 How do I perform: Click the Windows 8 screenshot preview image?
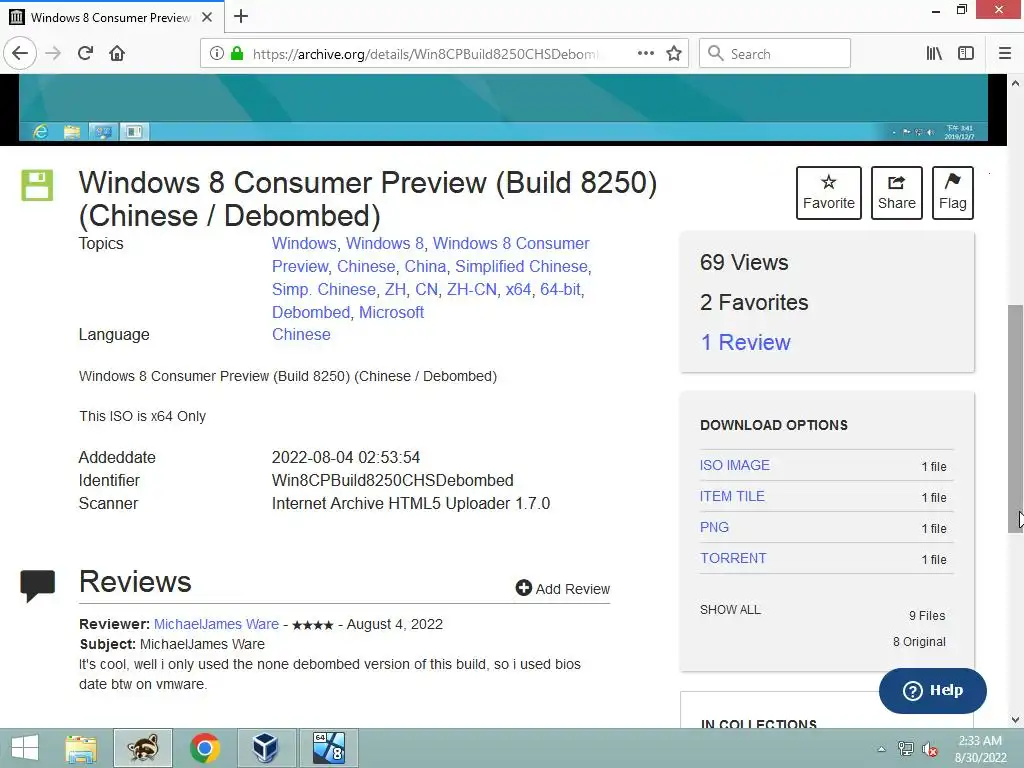click(x=503, y=108)
